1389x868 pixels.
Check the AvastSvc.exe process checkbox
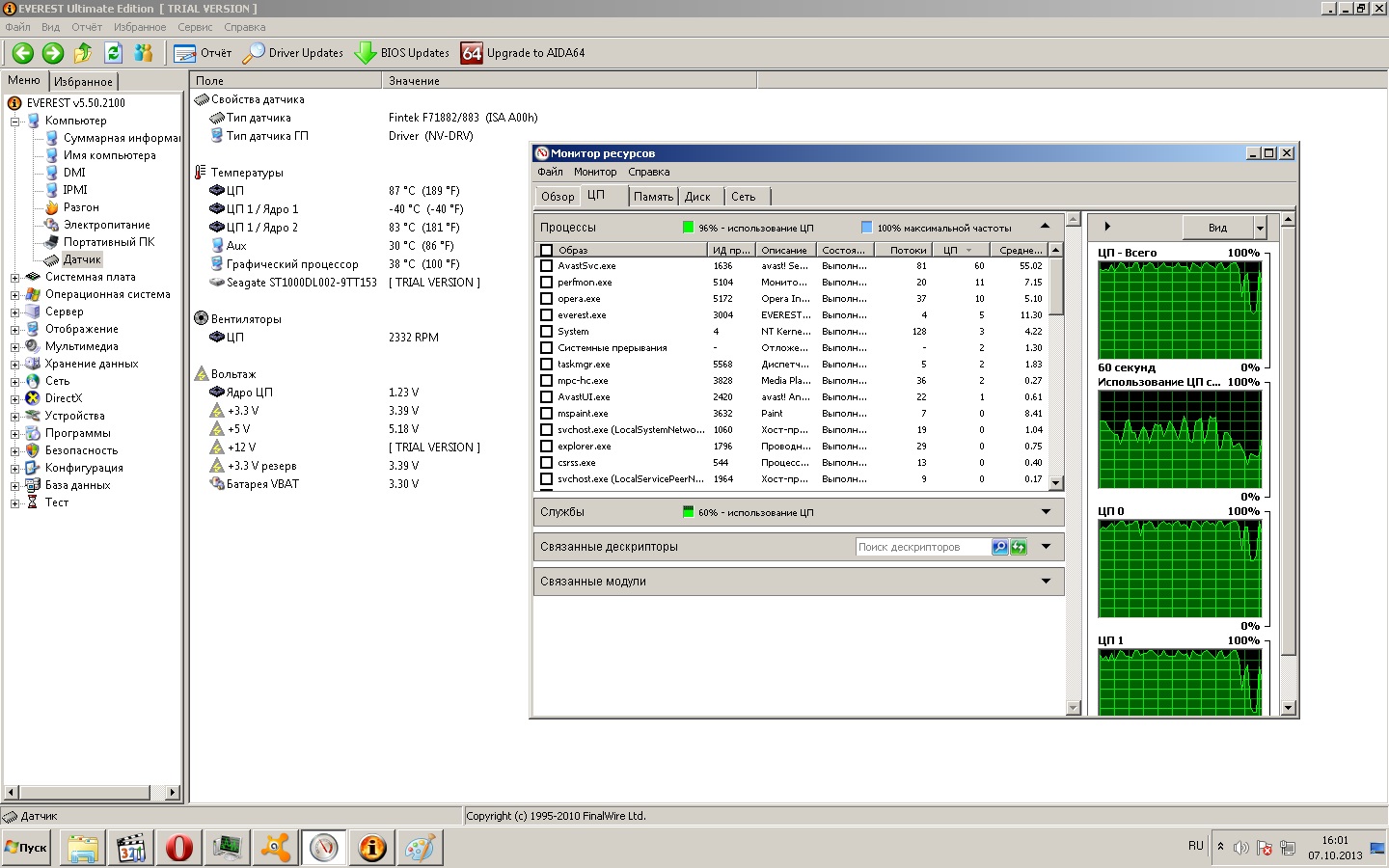[547, 266]
